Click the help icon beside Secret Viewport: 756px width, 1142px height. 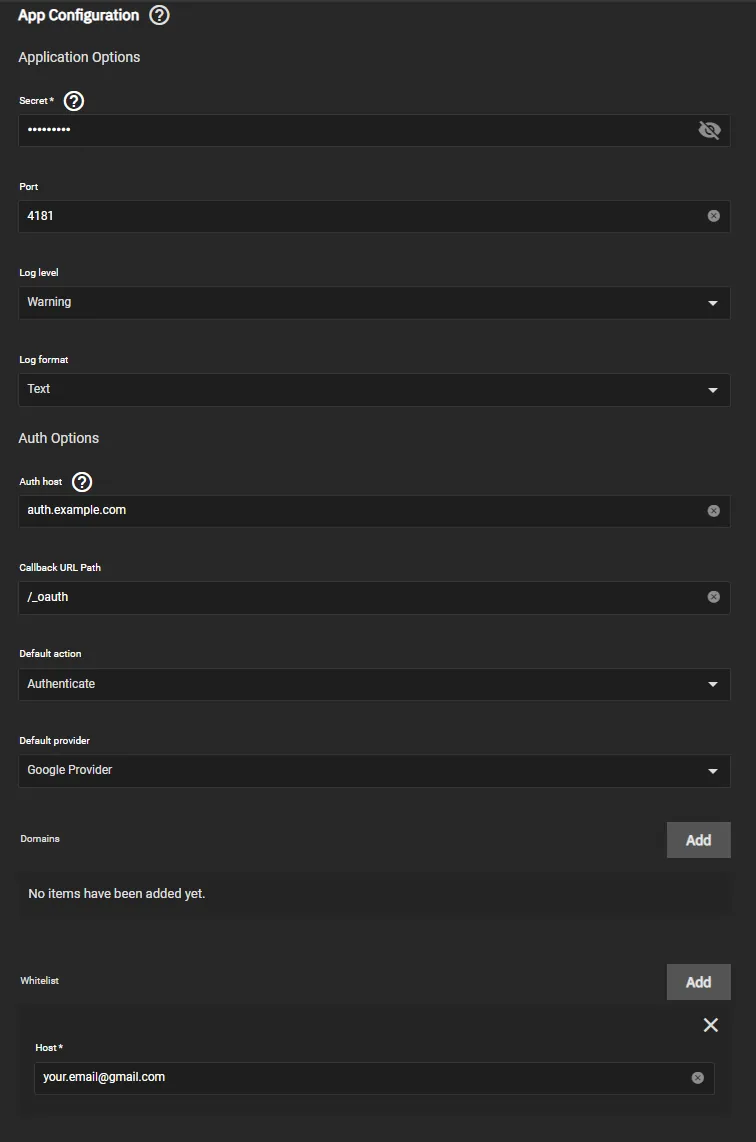pos(73,100)
